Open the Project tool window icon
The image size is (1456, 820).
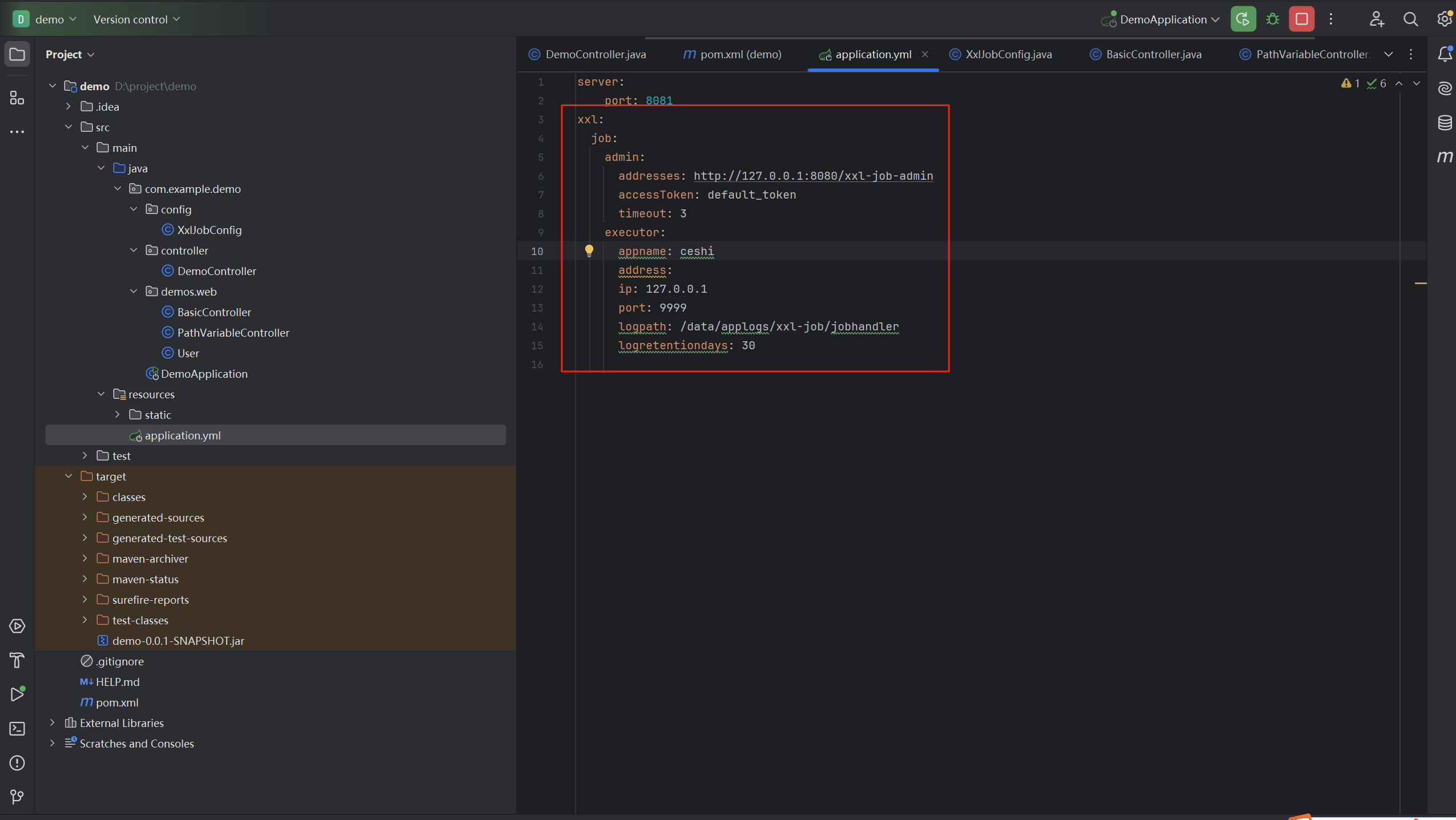click(17, 54)
